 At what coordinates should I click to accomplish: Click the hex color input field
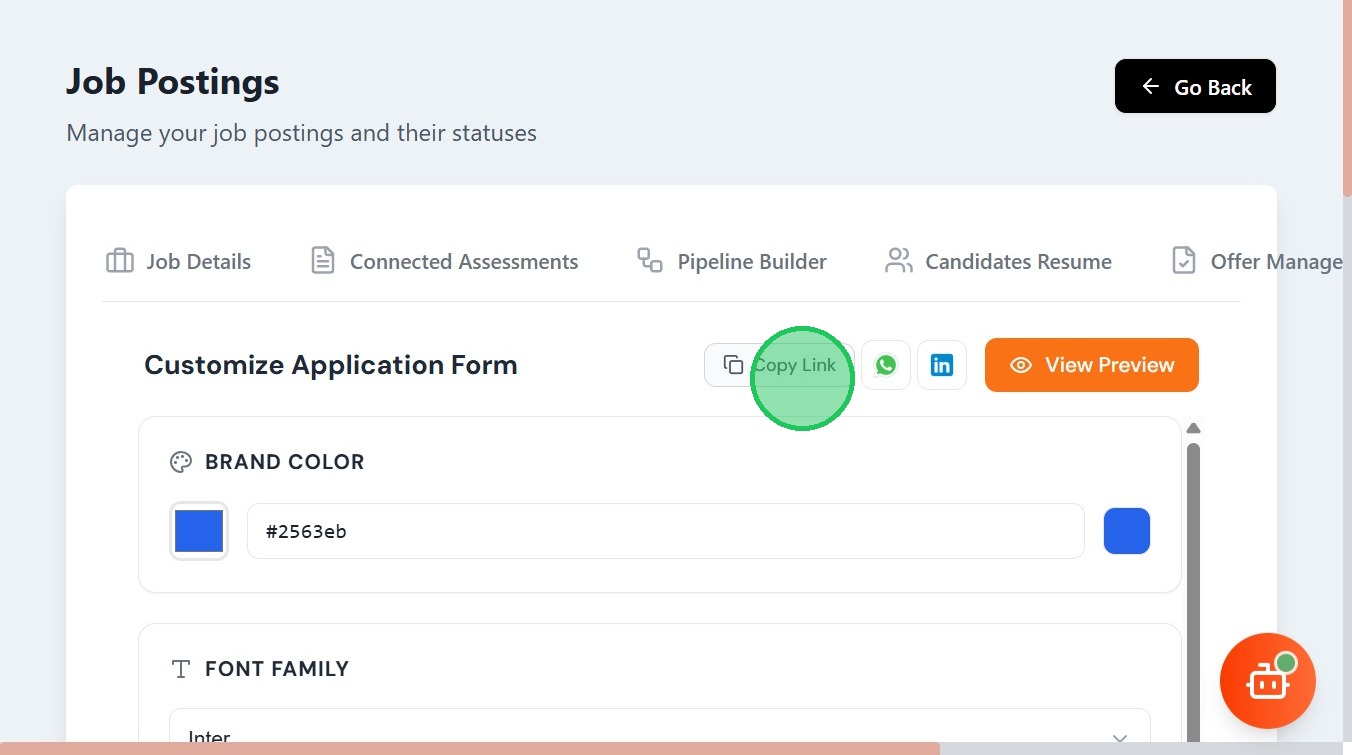tap(665, 531)
